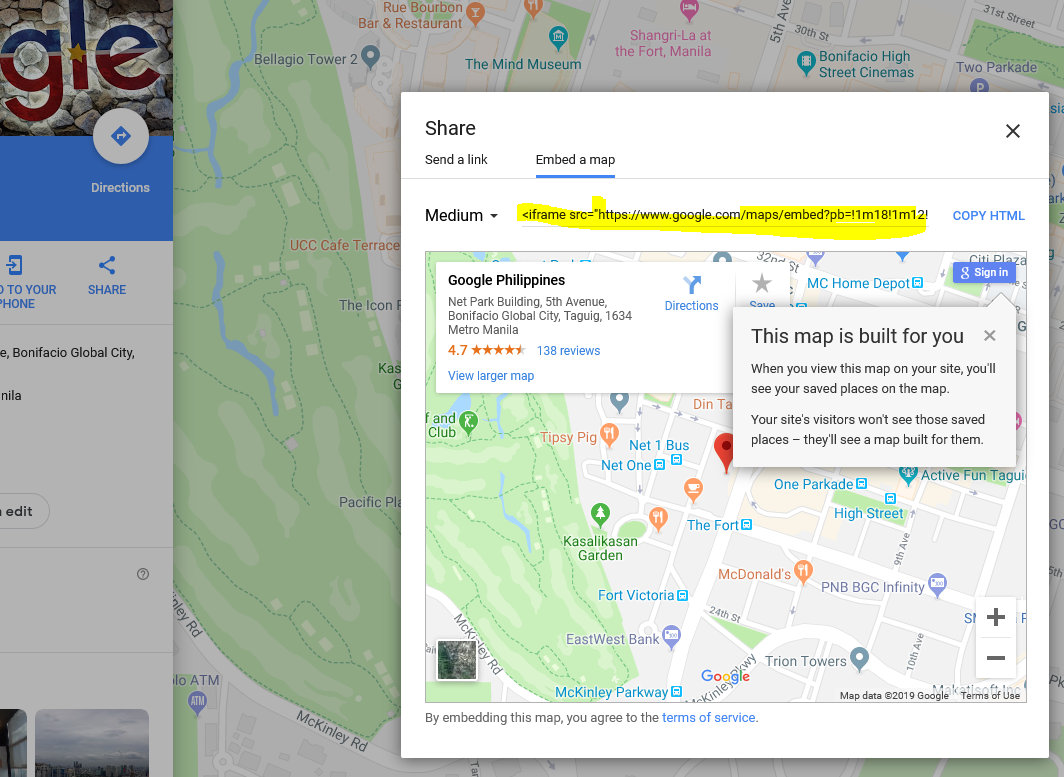Click the ATM marker on background map
Screen dimensions: 1064x777
pos(197,702)
